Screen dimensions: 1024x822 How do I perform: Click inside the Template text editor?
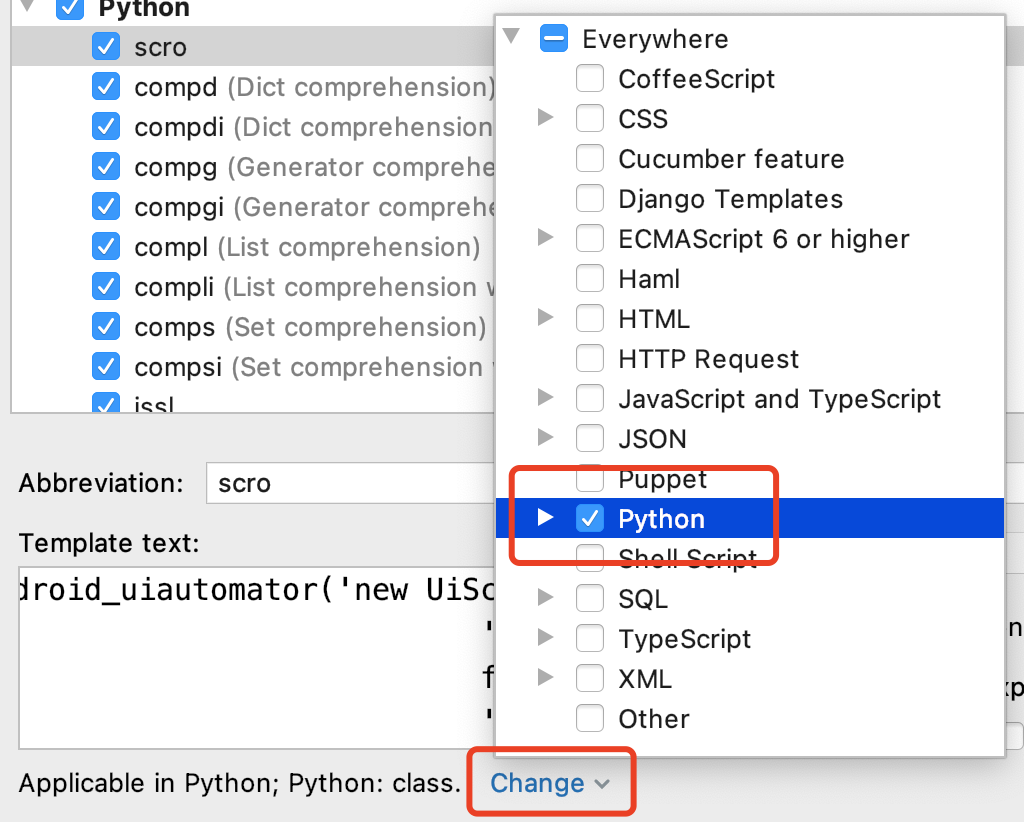[250, 660]
